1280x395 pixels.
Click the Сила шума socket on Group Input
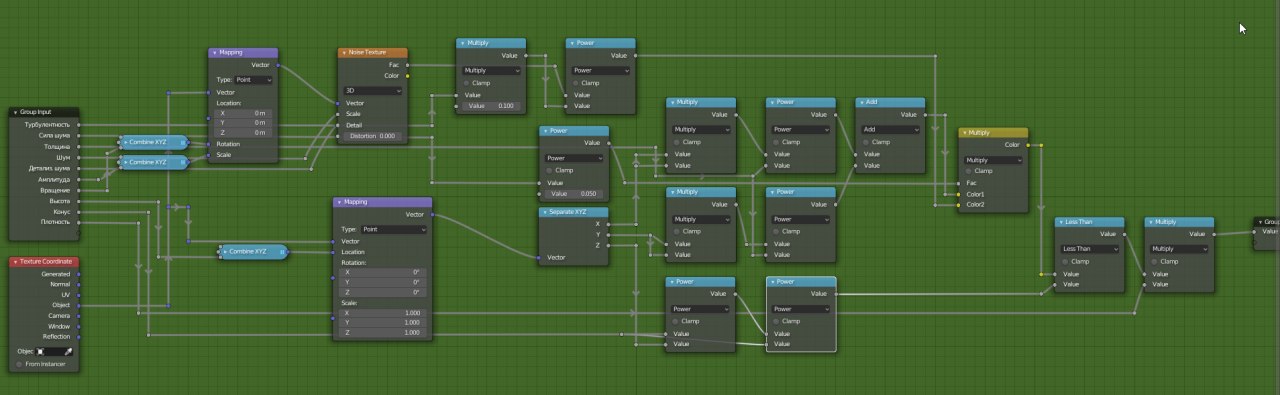pyautogui.click(x=79, y=135)
